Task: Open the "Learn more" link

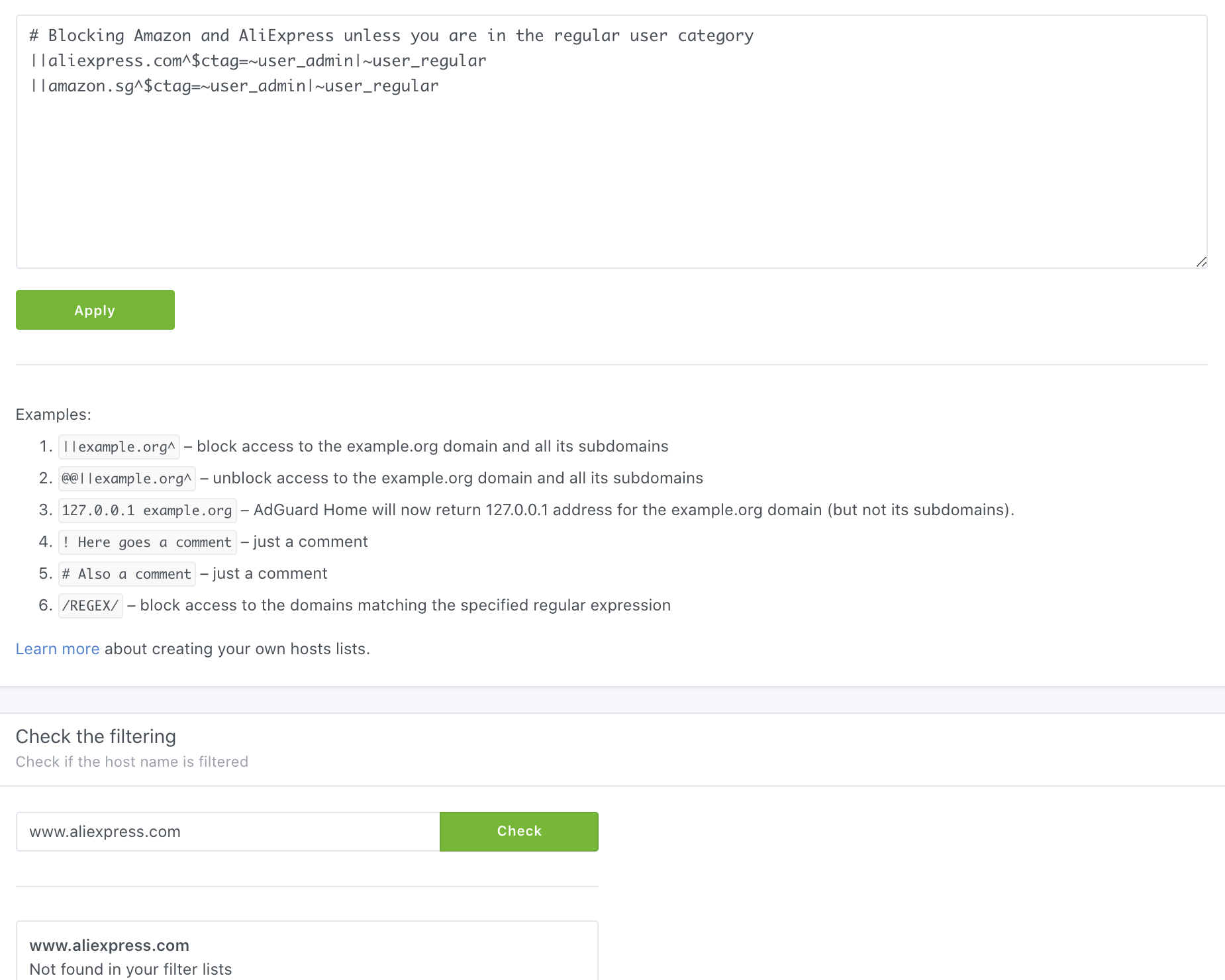Action: [x=57, y=648]
